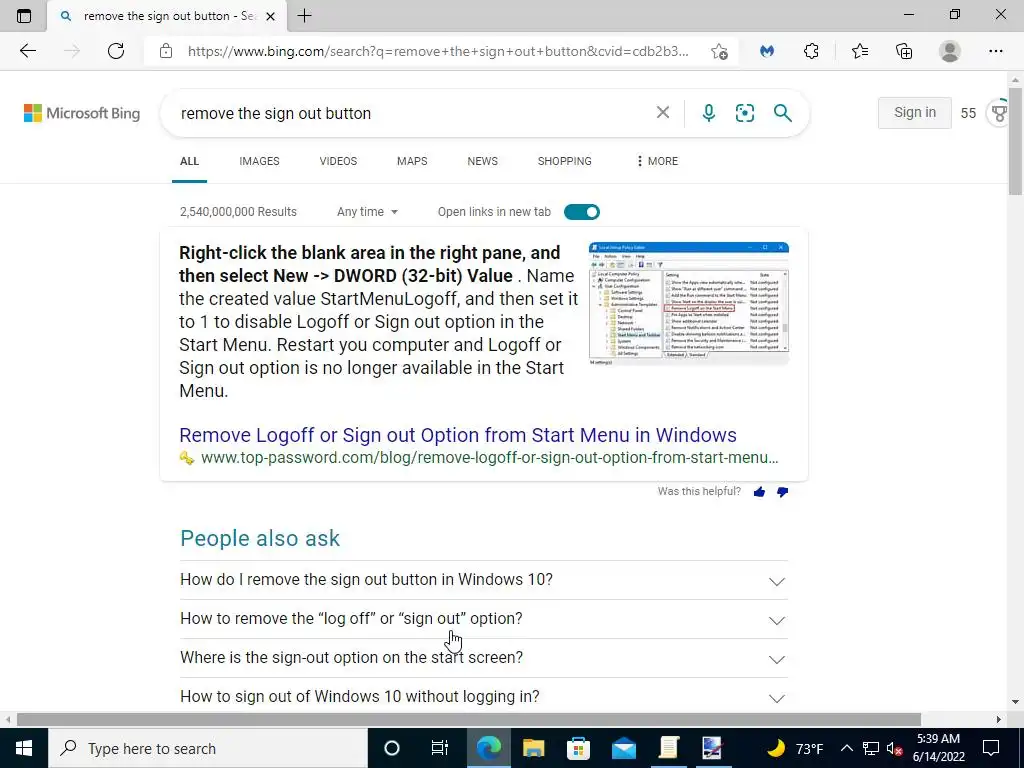Expand How to sign out of Windows 10 without logging in
The image size is (1024, 768).
click(x=483, y=697)
